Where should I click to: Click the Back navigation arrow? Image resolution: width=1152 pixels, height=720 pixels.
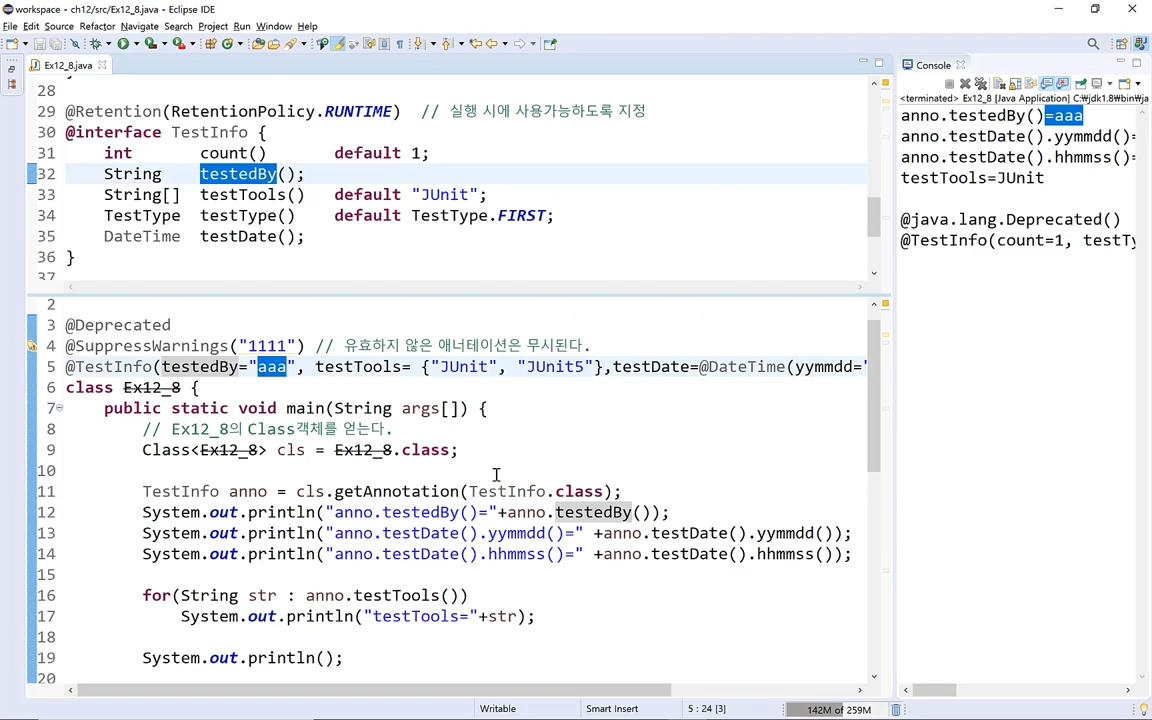[492, 44]
